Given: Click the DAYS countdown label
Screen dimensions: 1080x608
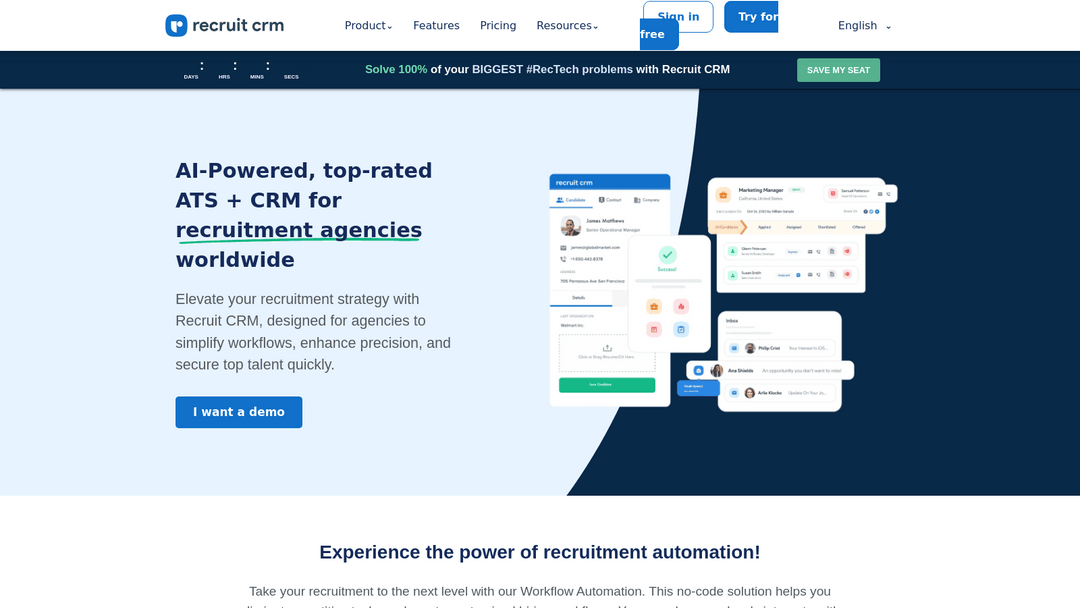Looking at the screenshot, I should 191,77.
